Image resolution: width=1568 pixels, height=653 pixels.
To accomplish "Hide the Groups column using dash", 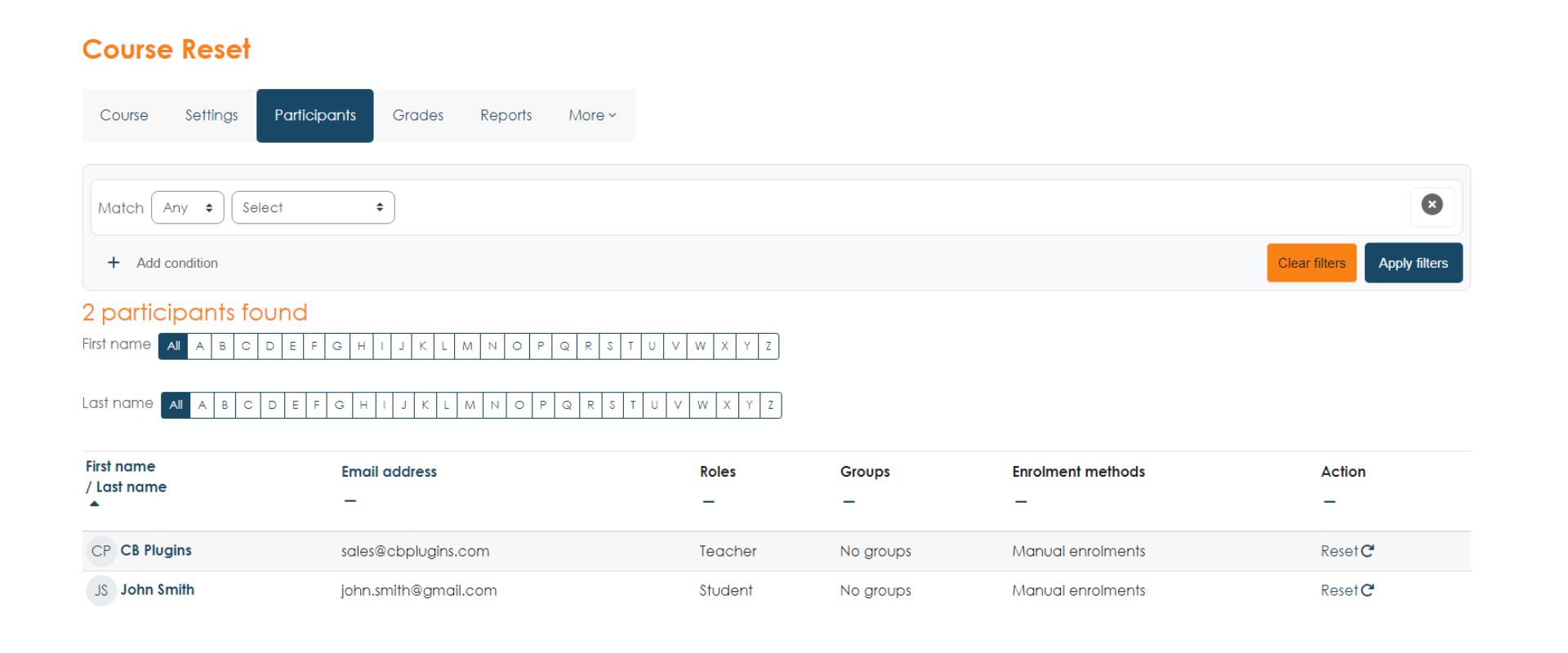I will coord(849,501).
